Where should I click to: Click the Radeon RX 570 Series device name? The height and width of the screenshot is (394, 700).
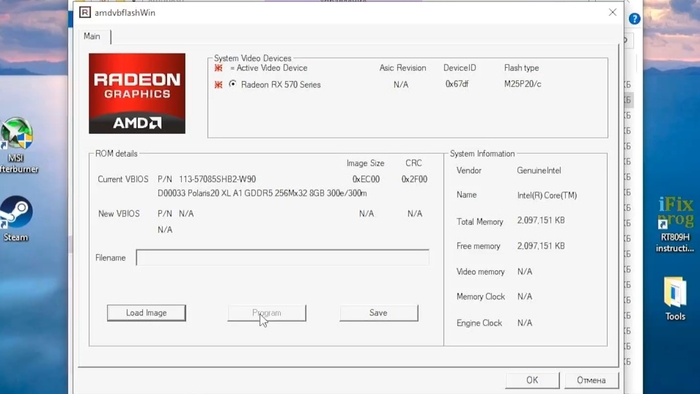click(x=281, y=84)
